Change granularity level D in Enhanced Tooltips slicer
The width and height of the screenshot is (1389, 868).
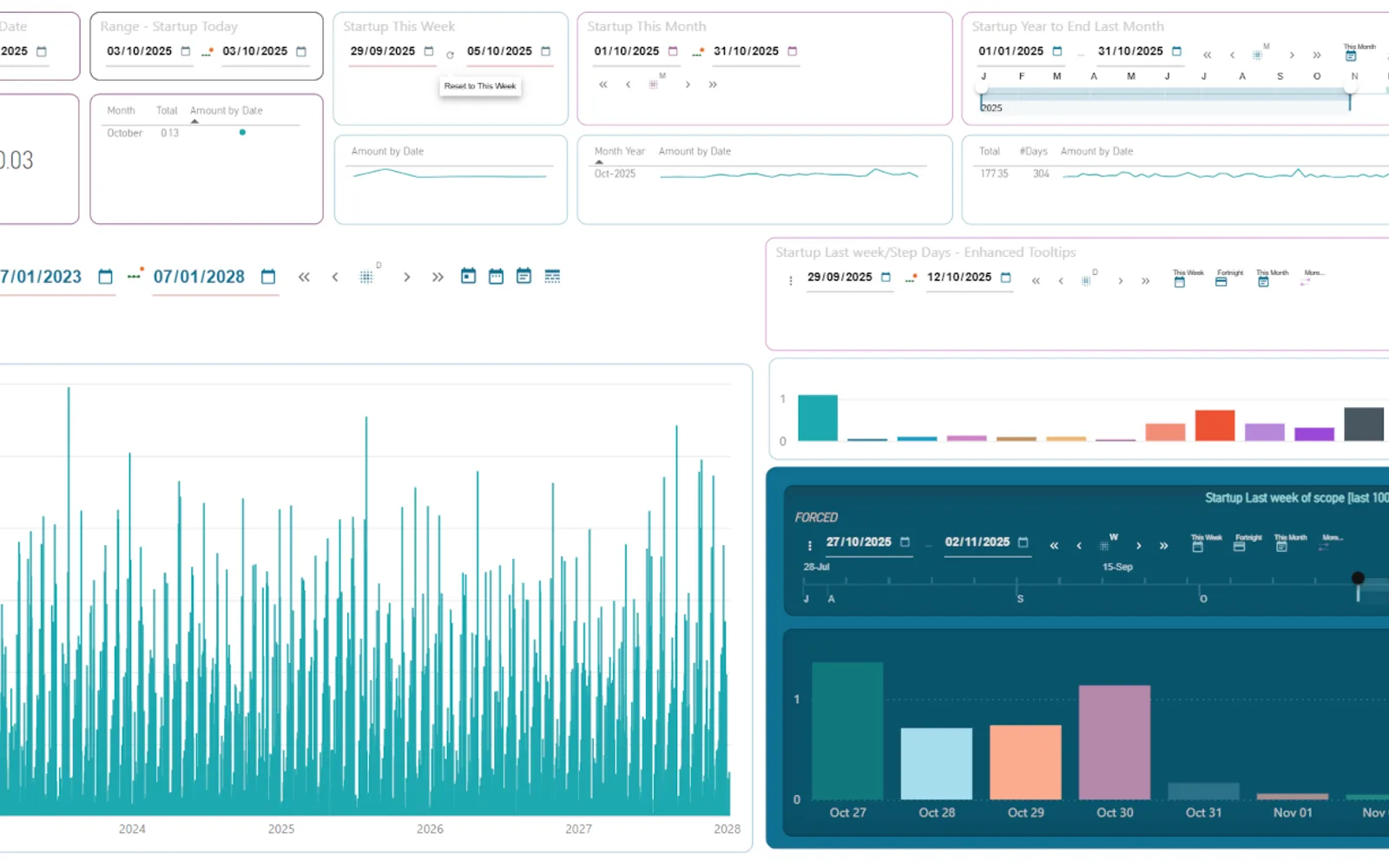click(1086, 280)
